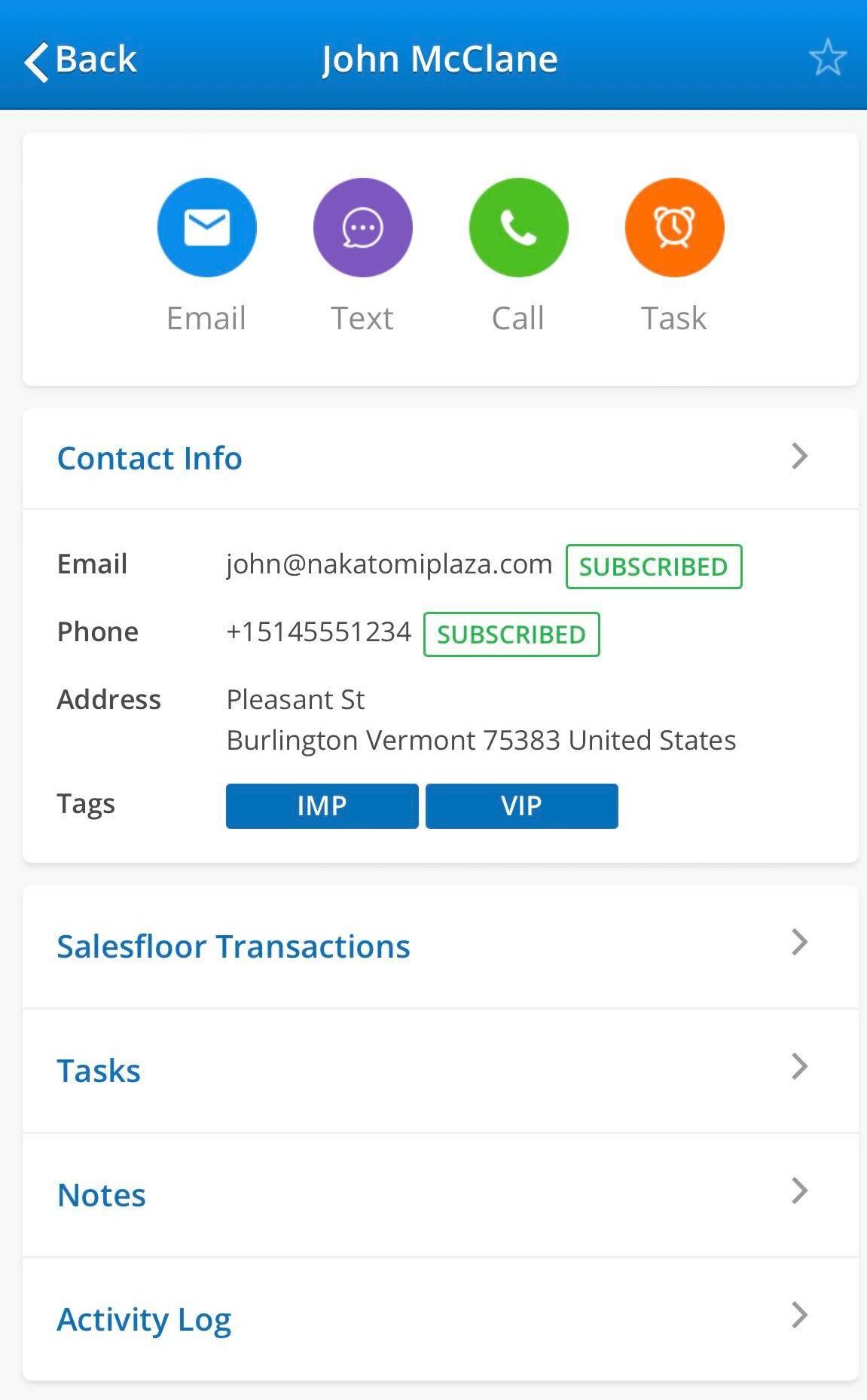The image size is (867, 1400).
Task: Expand Salesfloor Transactions chevron
Action: tap(799, 942)
